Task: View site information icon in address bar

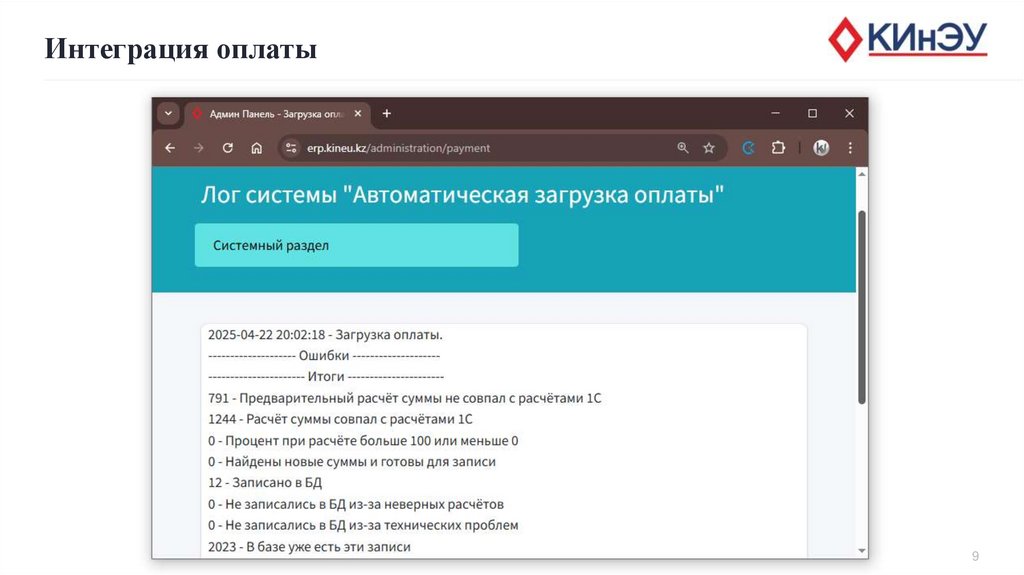Action: click(x=291, y=148)
